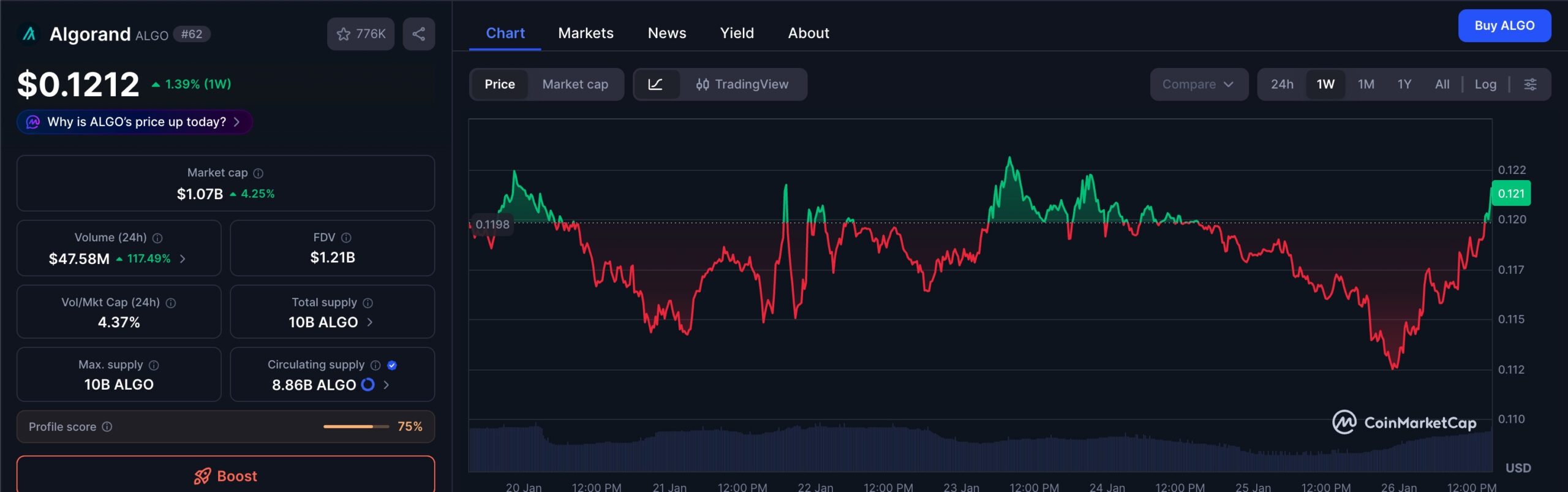Image resolution: width=1568 pixels, height=492 pixels.
Task: Click the AI icon beside price question
Action: (33, 122)
